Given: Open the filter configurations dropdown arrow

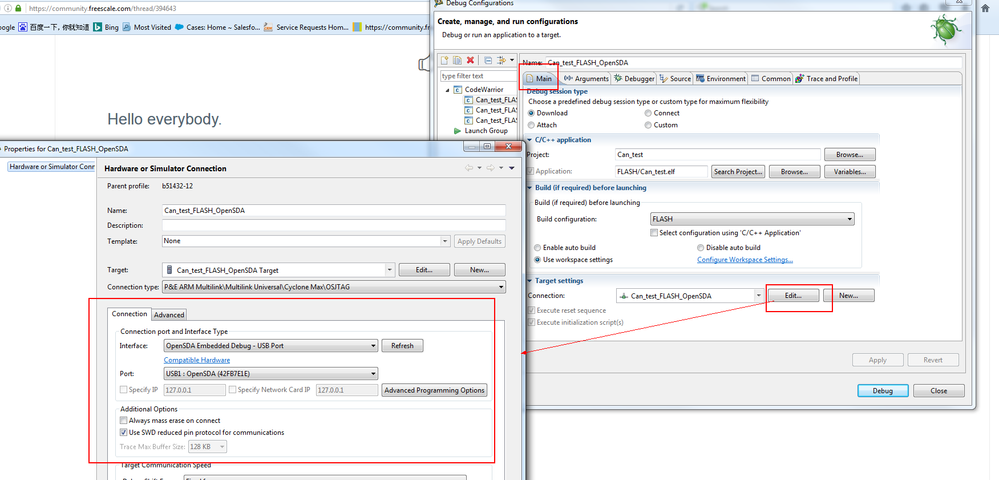Looking at the screenshot, I should click(x=512, y=61).
